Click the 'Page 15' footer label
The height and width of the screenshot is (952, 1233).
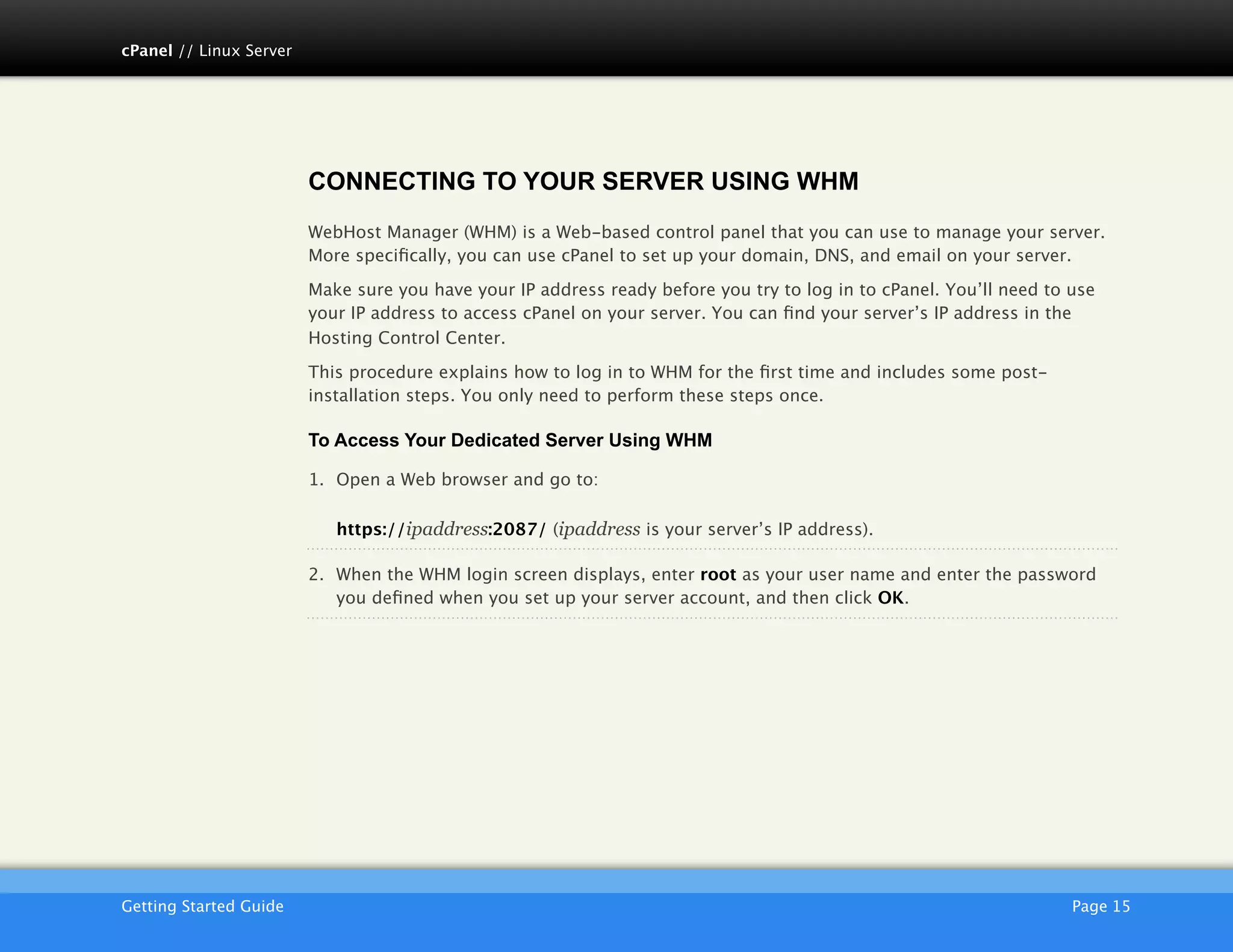[x=1101, y=906]
